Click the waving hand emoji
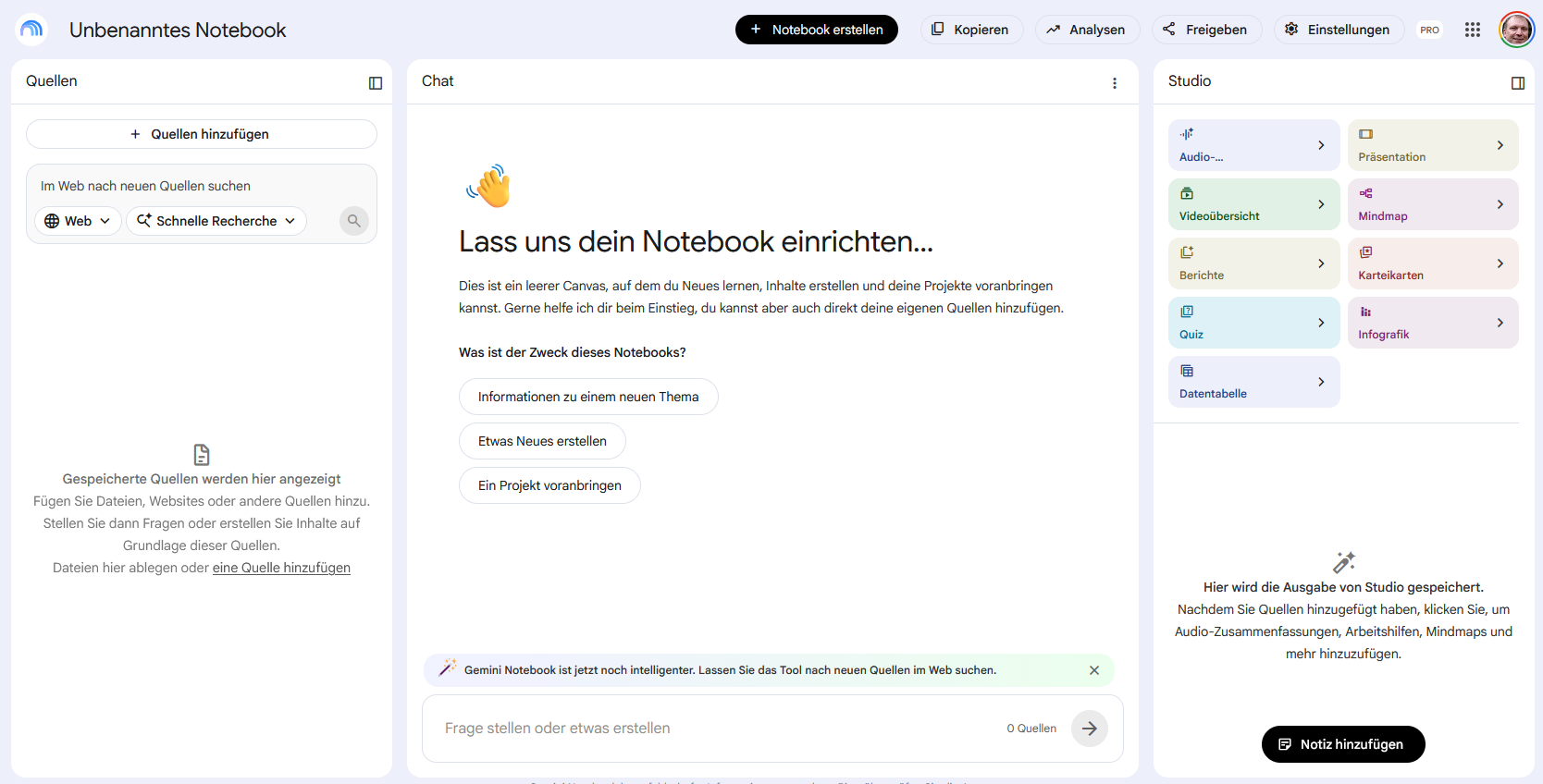The image size is (1543, 784). coord(488,186)
